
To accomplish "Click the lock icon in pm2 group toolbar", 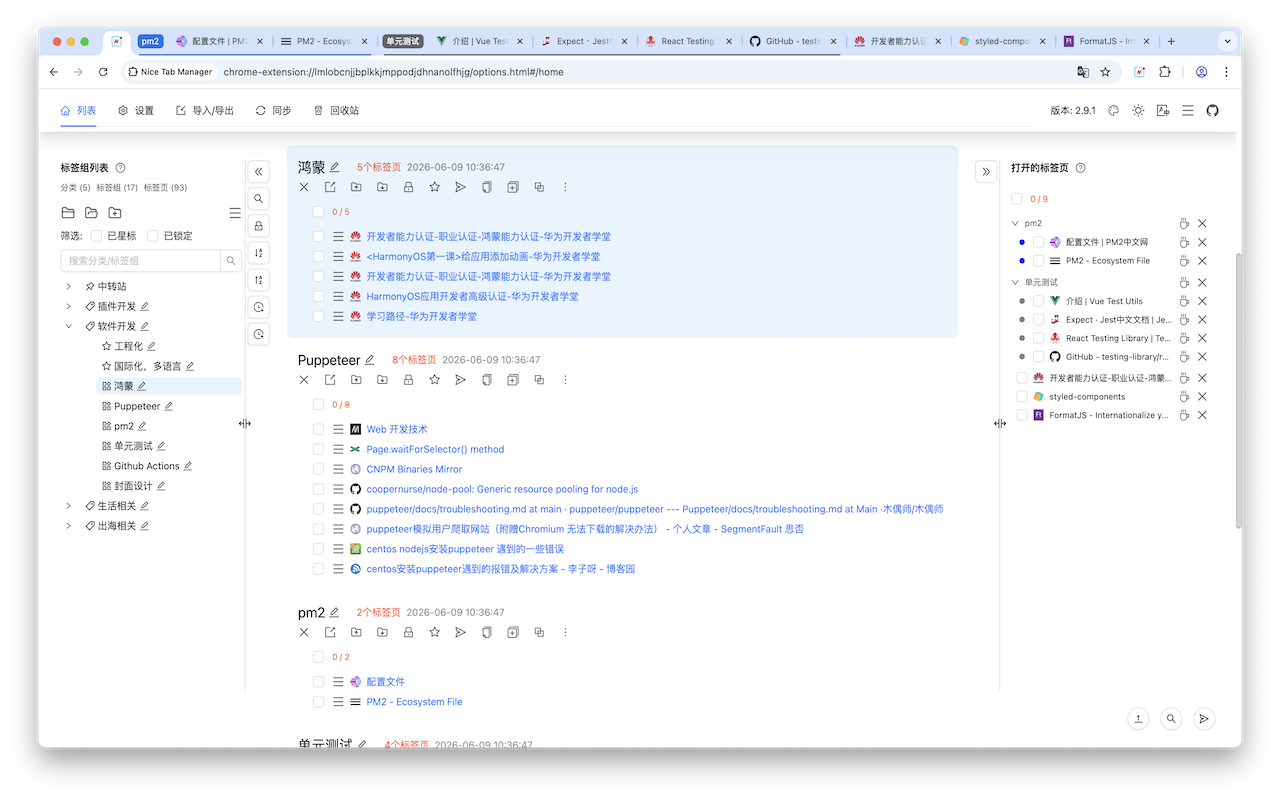I will tap(408, 632).
